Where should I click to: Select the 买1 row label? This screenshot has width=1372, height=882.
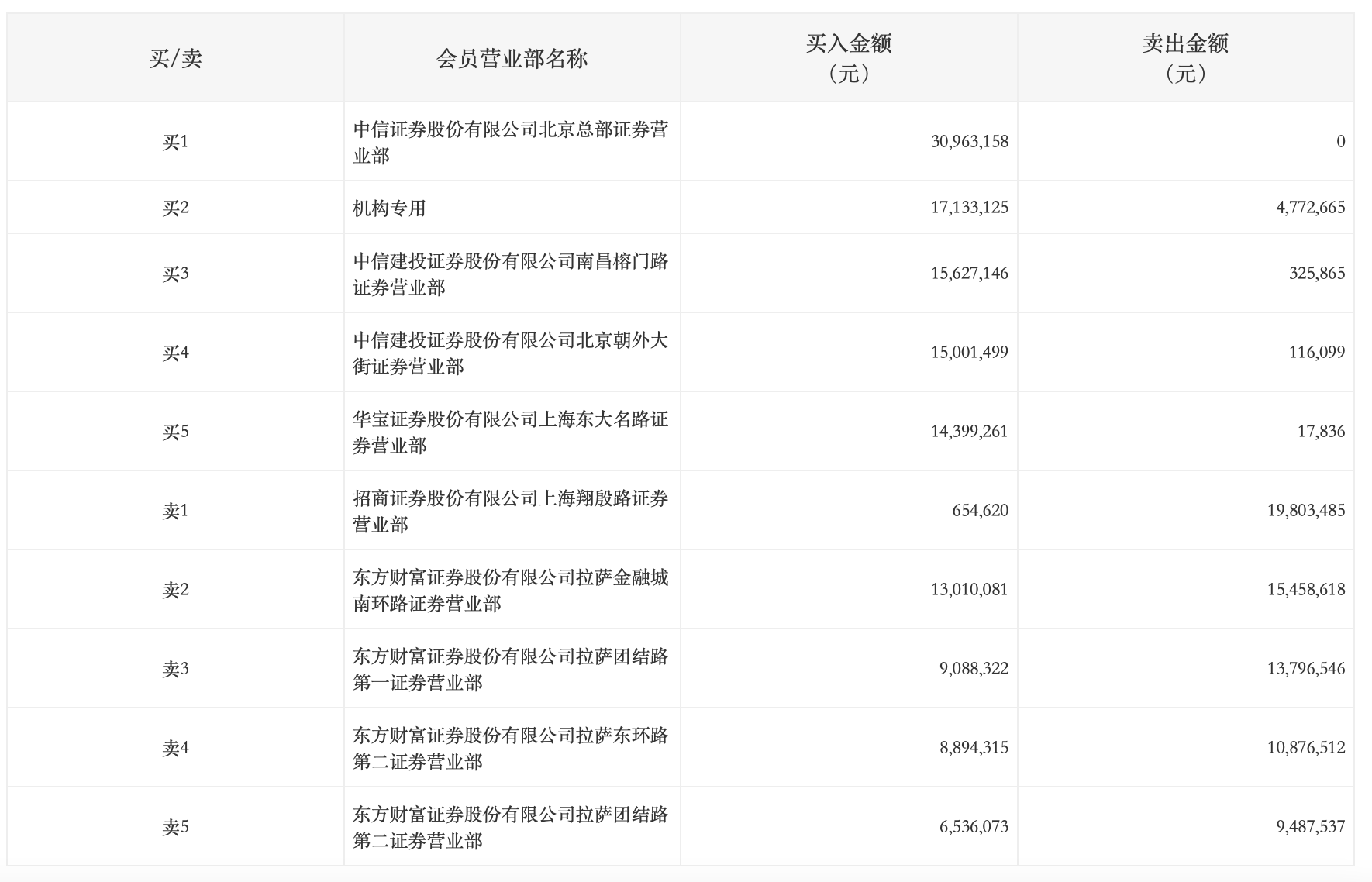pos(175,142)
